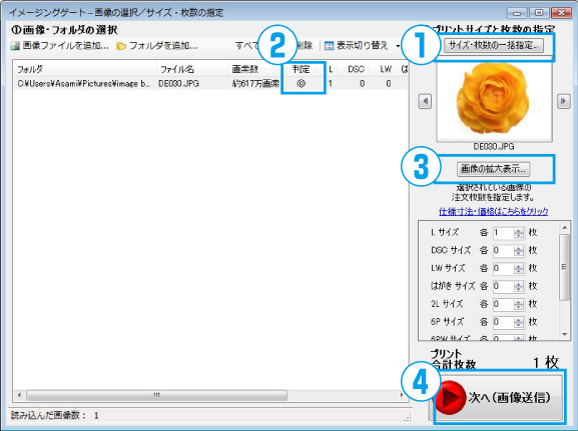This screenshot has height=431, width=578.
Task: Click the file list scroll-left arrow
Action: tap(19, 395)
